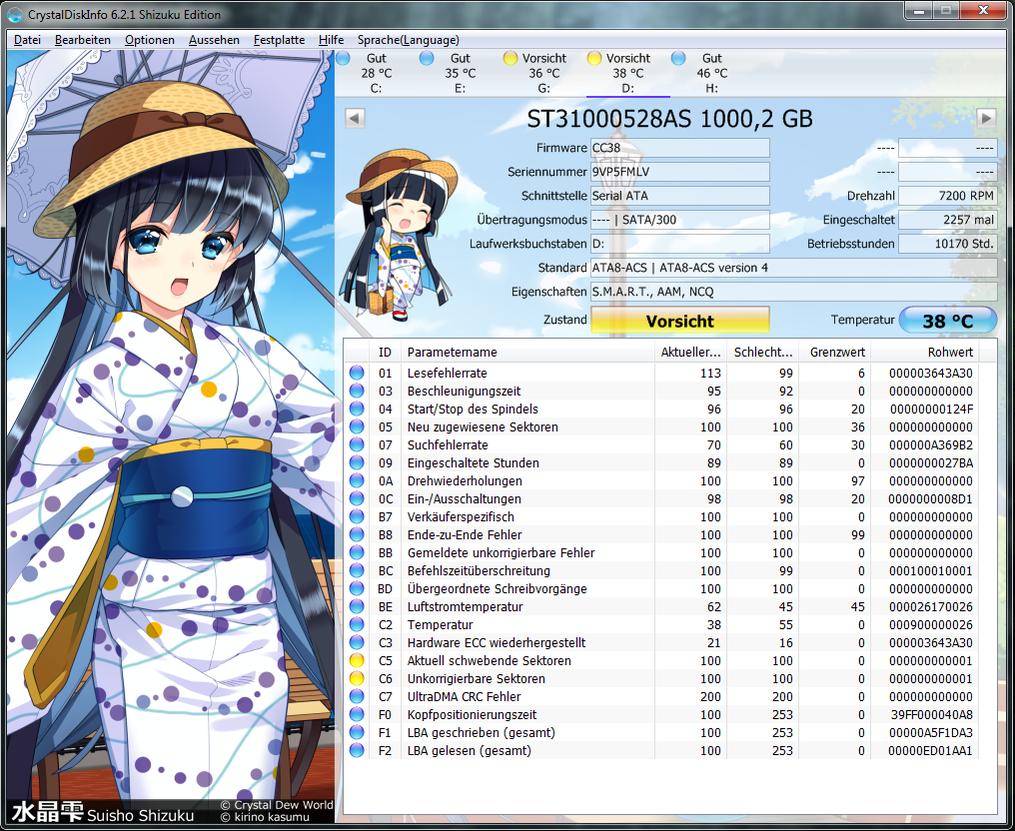
Task: Open the Bearbeiten menu
Action: pos(82,40)
